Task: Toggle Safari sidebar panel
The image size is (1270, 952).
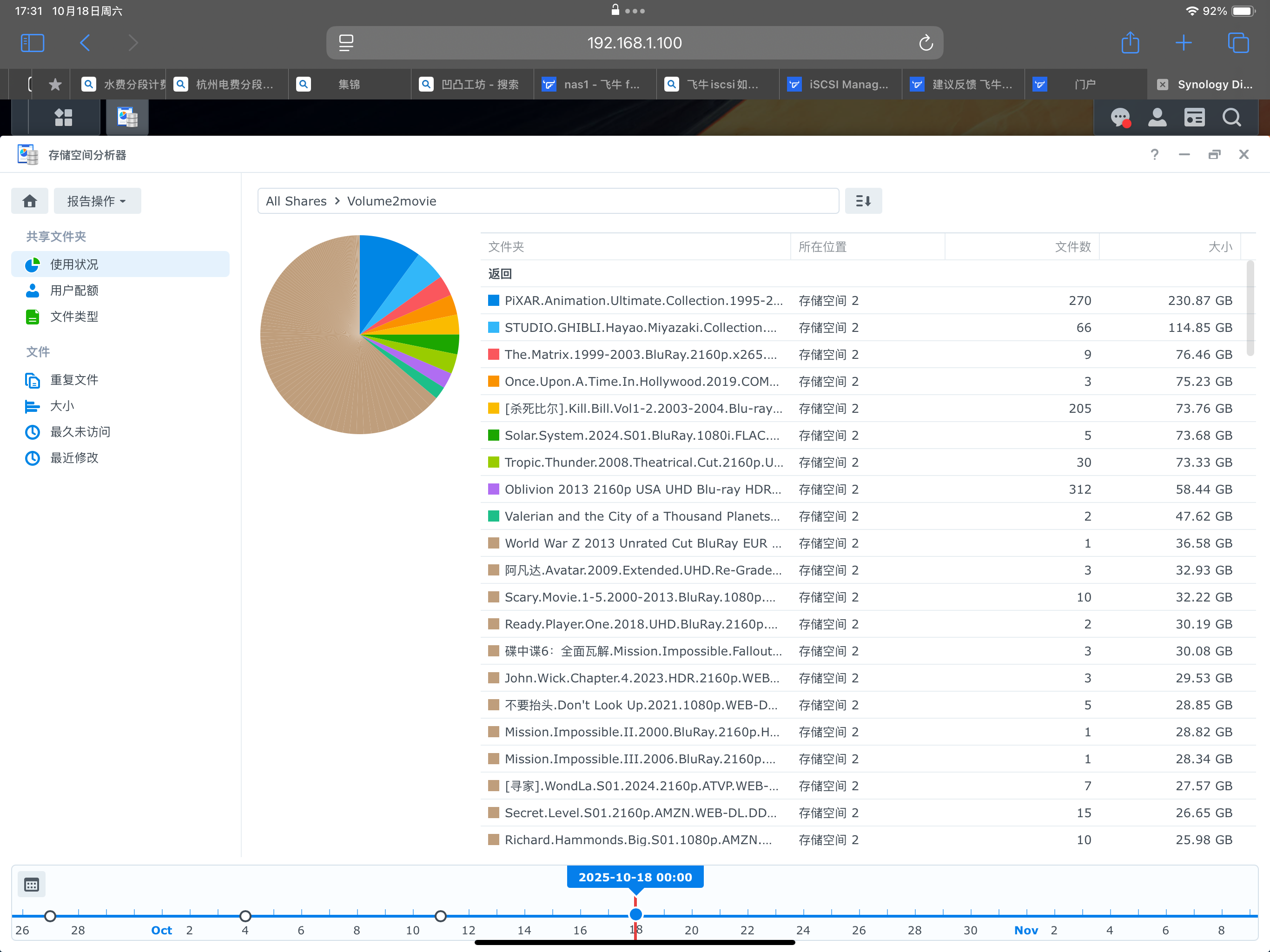Action: [32, 43]
